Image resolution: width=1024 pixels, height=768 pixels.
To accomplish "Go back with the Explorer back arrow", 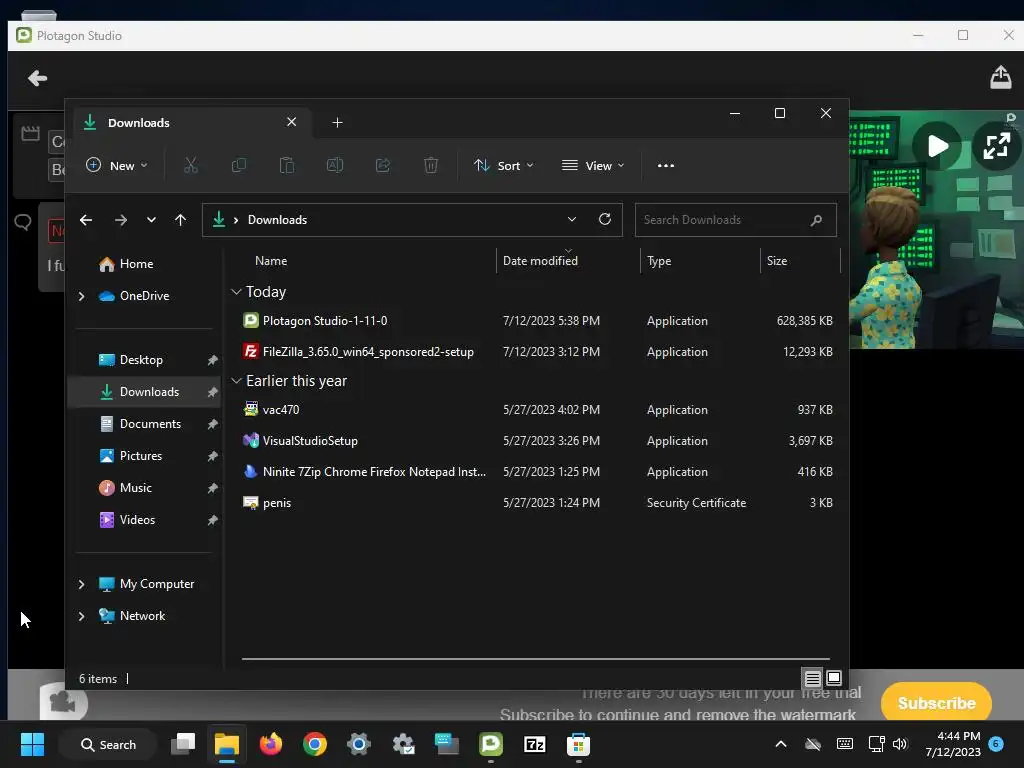I will click(x=86, y=220).
